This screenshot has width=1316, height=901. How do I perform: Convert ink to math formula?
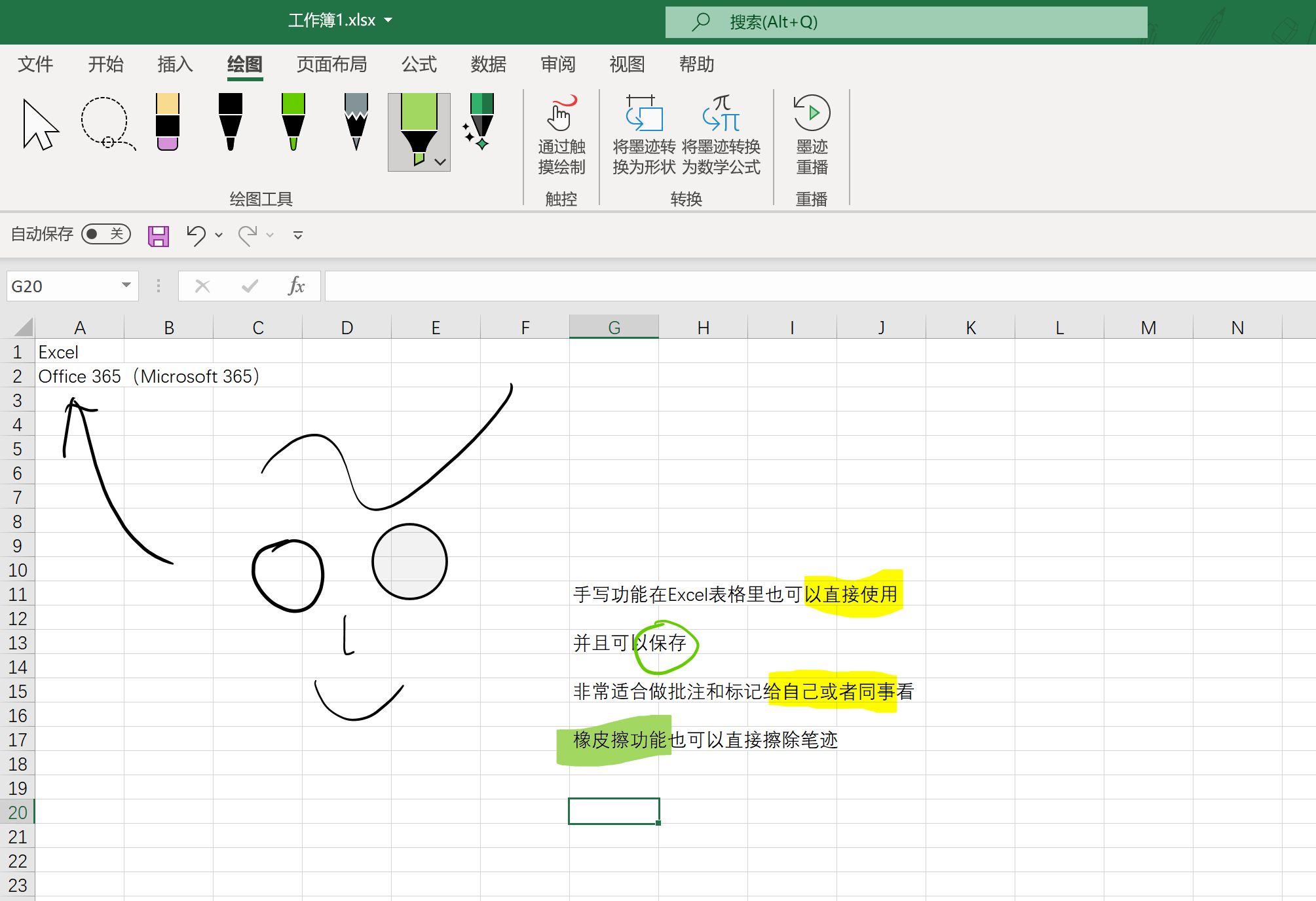click(x=721, y=134)
